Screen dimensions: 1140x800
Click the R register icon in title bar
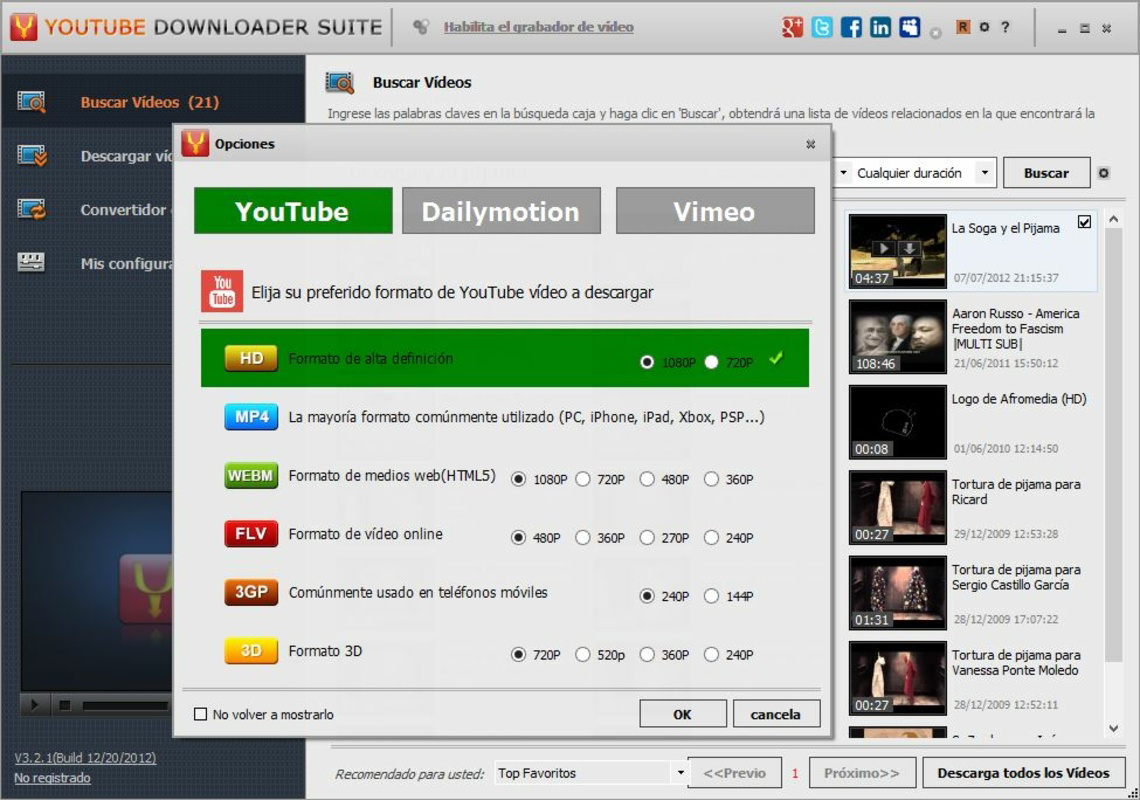[963, 27]
